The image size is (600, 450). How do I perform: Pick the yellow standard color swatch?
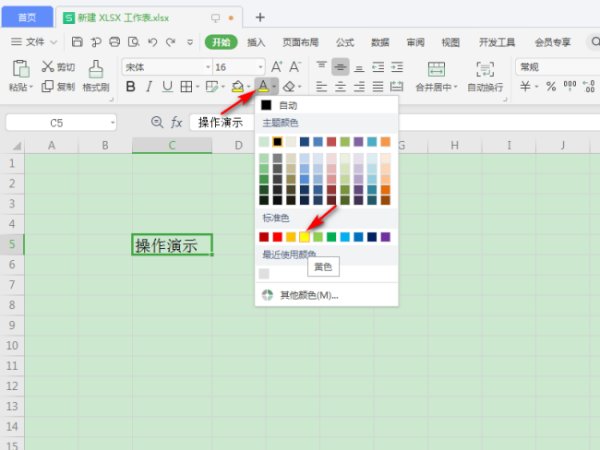click(x=304, y=237)
